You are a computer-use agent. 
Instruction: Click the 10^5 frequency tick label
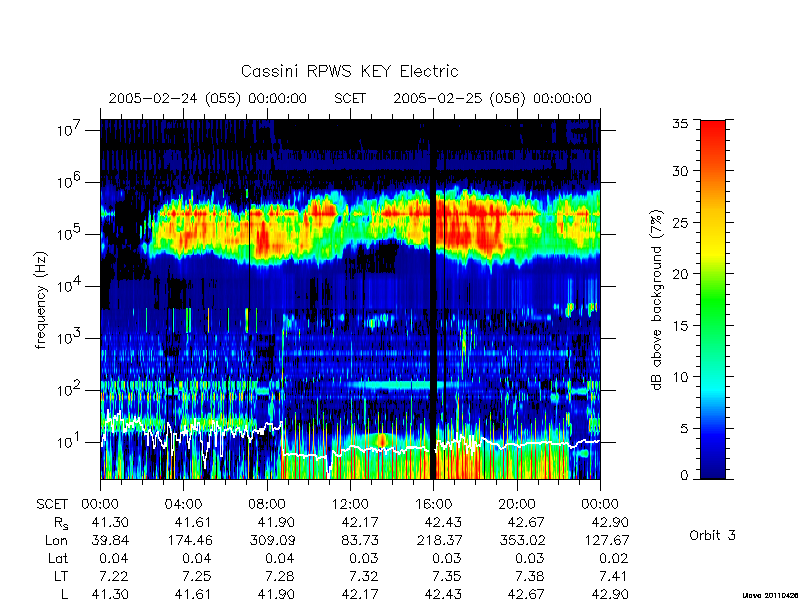pos(68,234)
